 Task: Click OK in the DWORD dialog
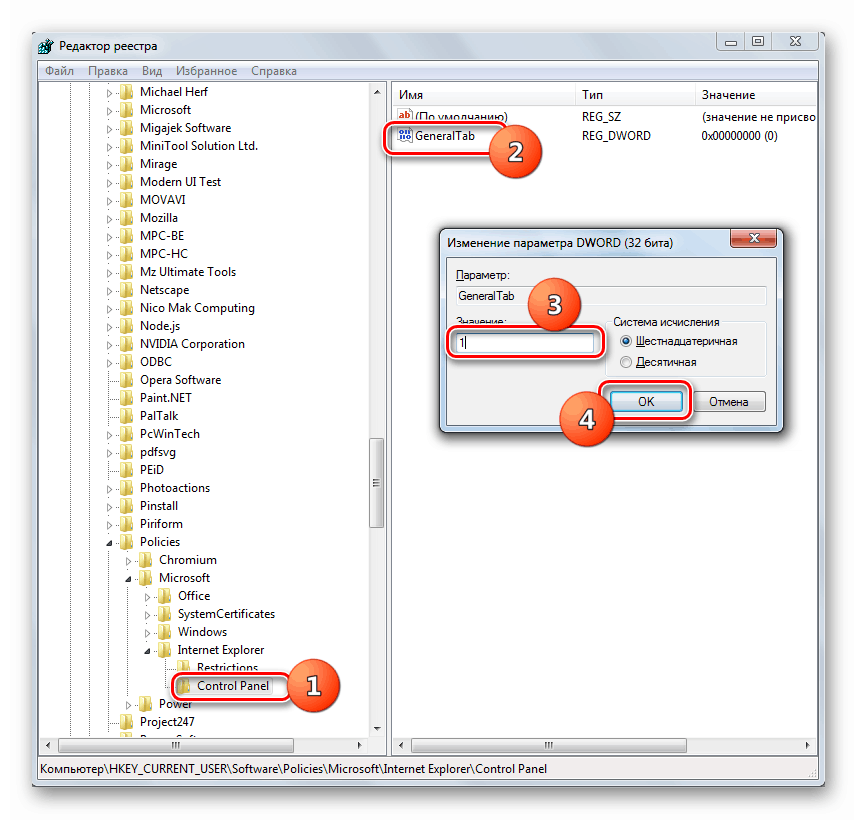646,402
